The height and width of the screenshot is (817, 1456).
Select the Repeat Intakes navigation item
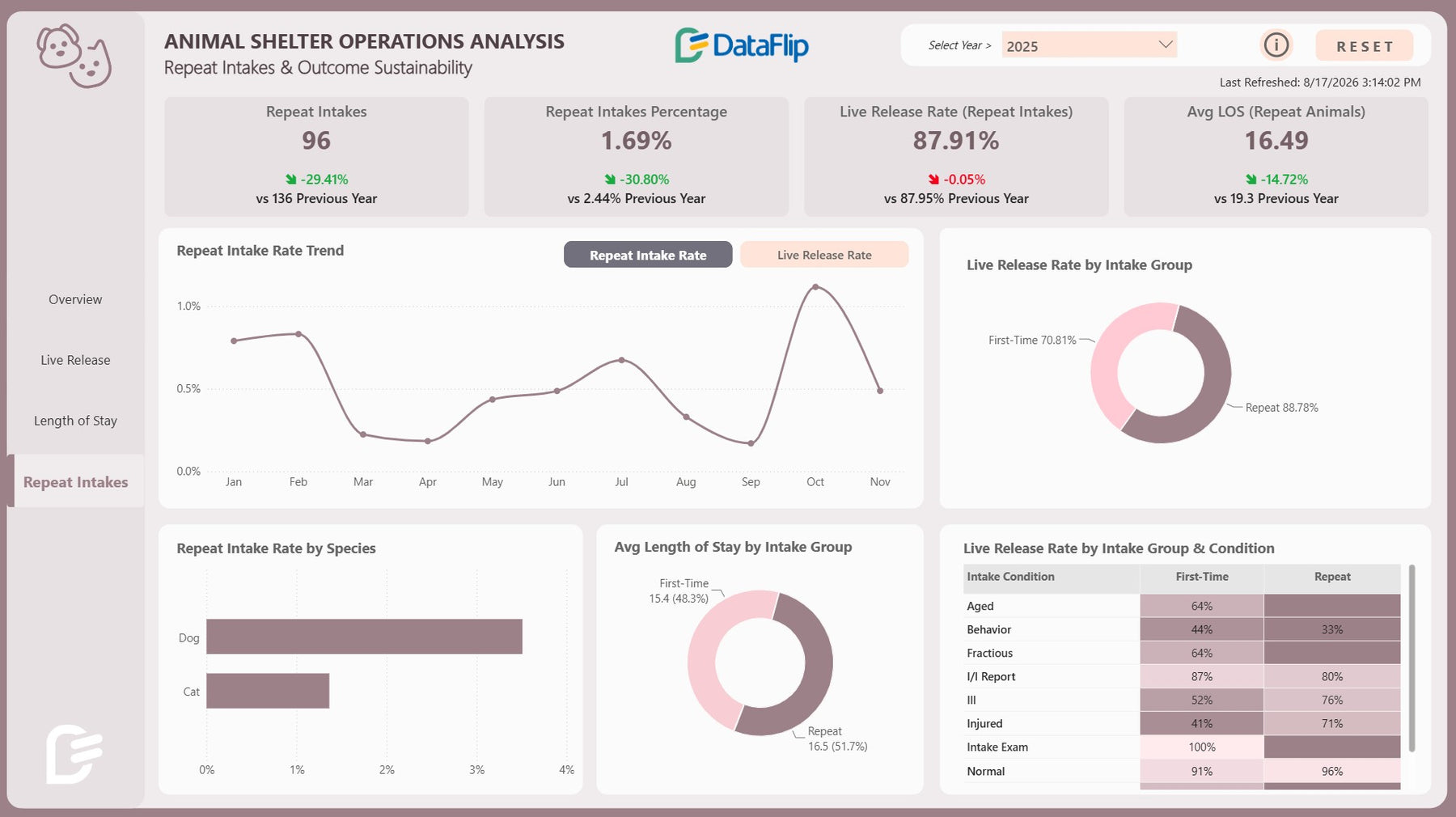(x=75, y=482)
